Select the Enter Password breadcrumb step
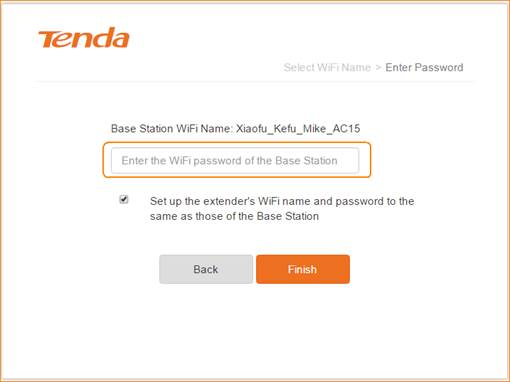 424,67
